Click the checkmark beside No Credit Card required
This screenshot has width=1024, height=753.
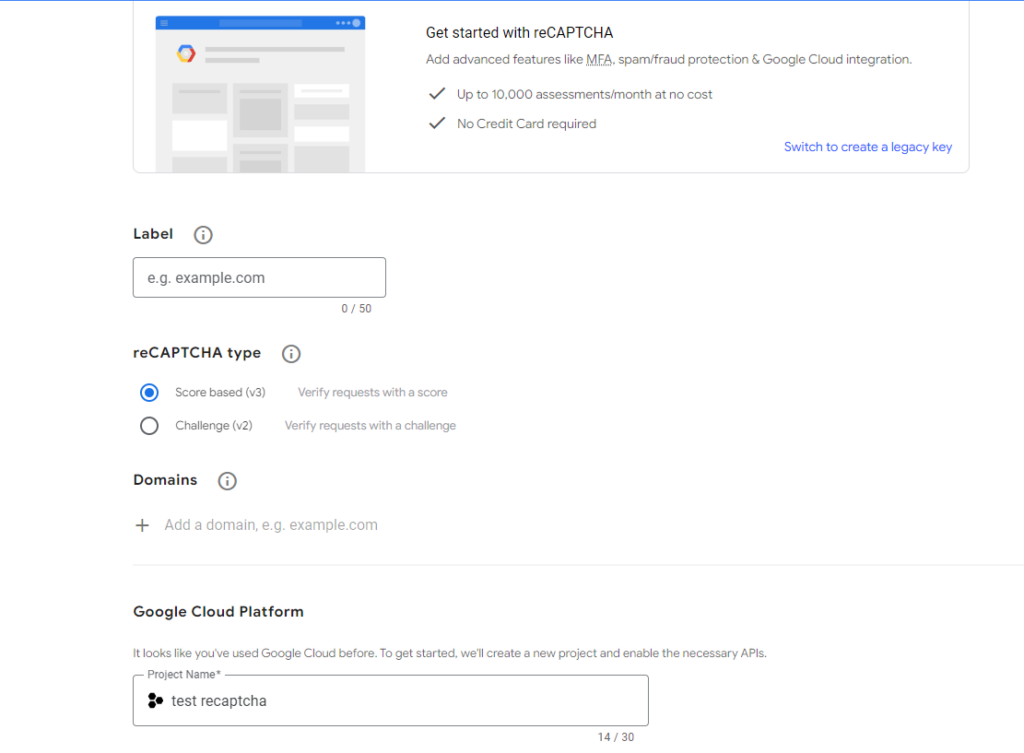[436, 124]
